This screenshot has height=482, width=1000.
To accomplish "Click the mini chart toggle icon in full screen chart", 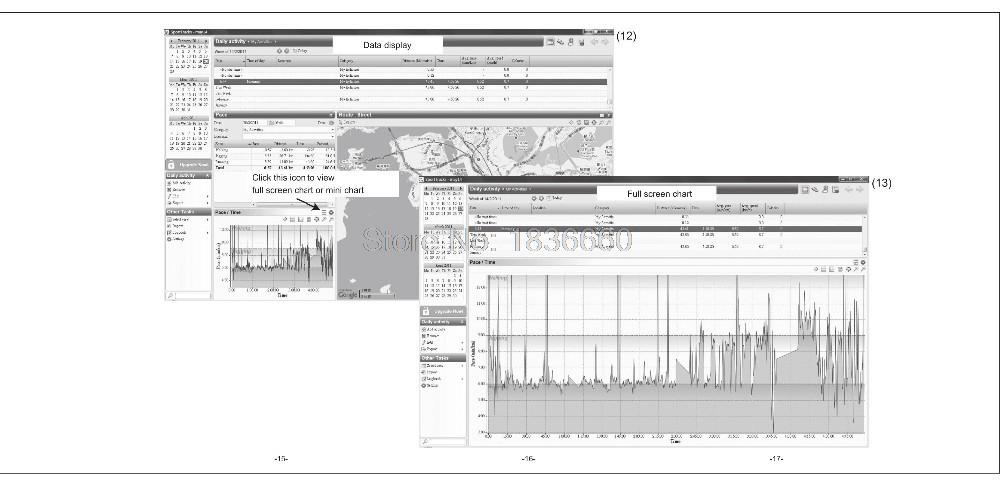I will [856, 261].
